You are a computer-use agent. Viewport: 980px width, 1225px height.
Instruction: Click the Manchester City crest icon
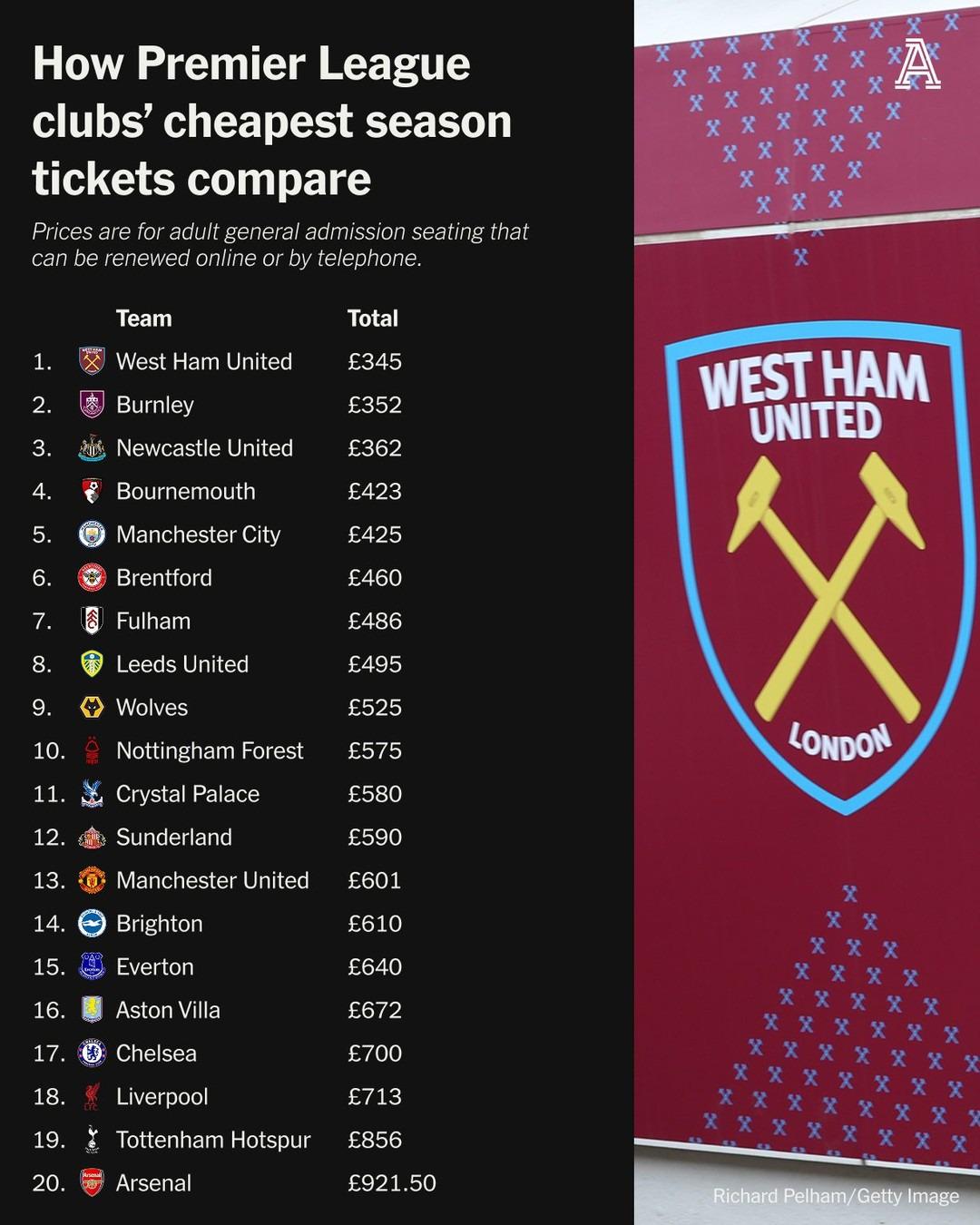click(92, 534)
